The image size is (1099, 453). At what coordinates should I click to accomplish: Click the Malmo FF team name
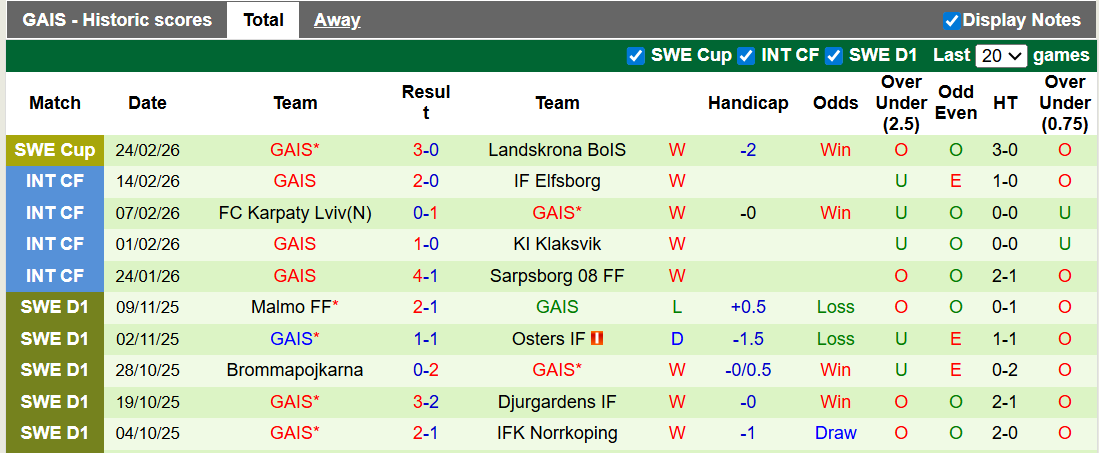tap(290, 307)
